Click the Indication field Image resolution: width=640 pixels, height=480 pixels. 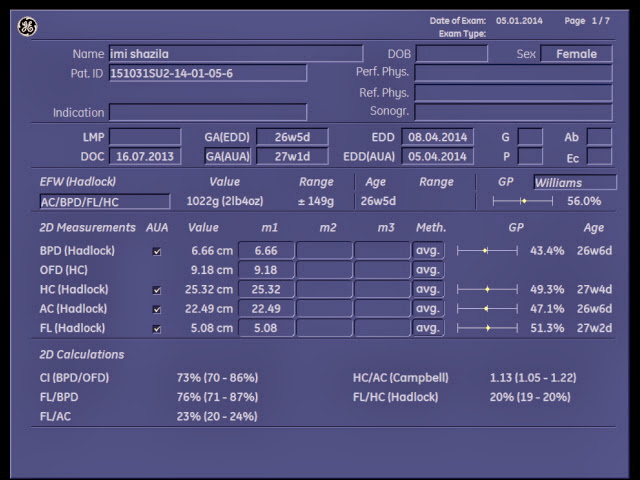[208, 112]
